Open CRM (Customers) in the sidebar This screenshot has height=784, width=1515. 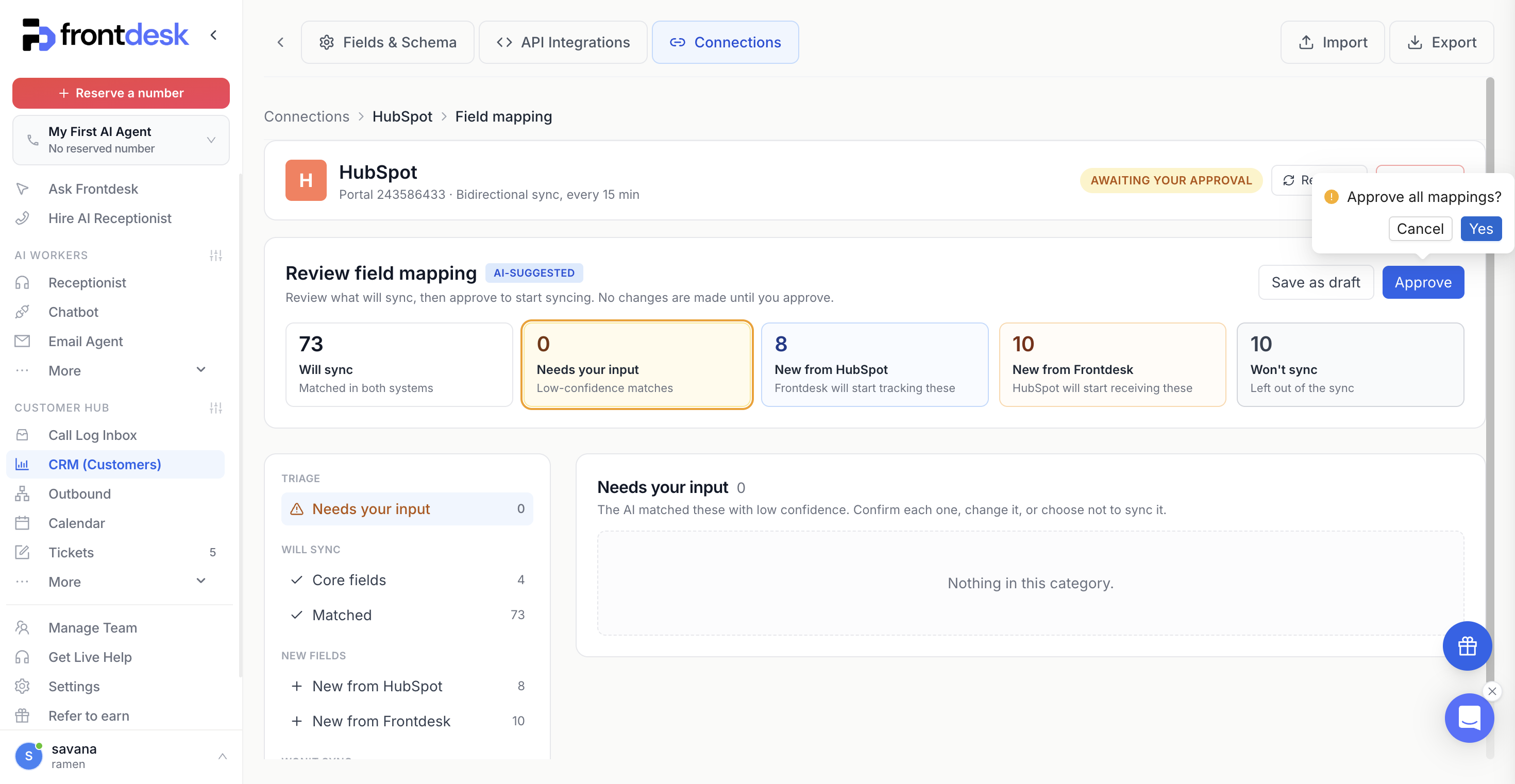[x=115, y=464]
